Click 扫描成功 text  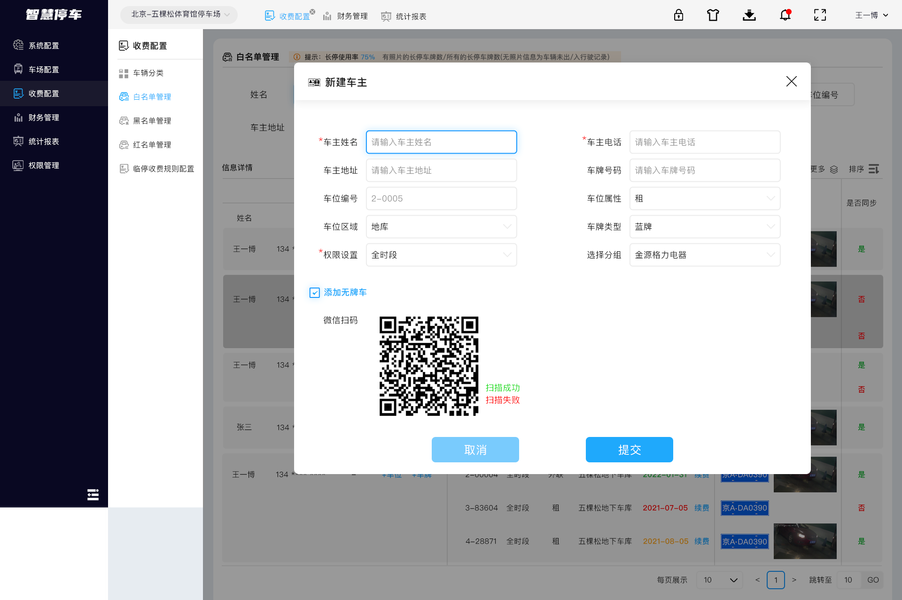(x=503, y=388)
